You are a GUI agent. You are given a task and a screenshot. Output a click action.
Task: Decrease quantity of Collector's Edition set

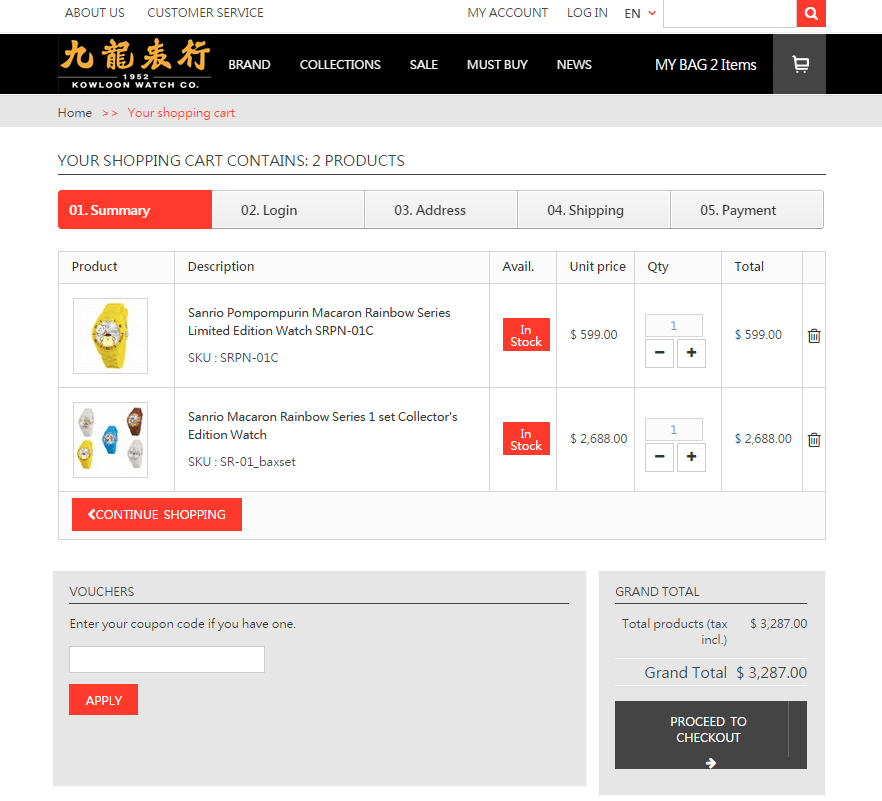pos(659,457)
